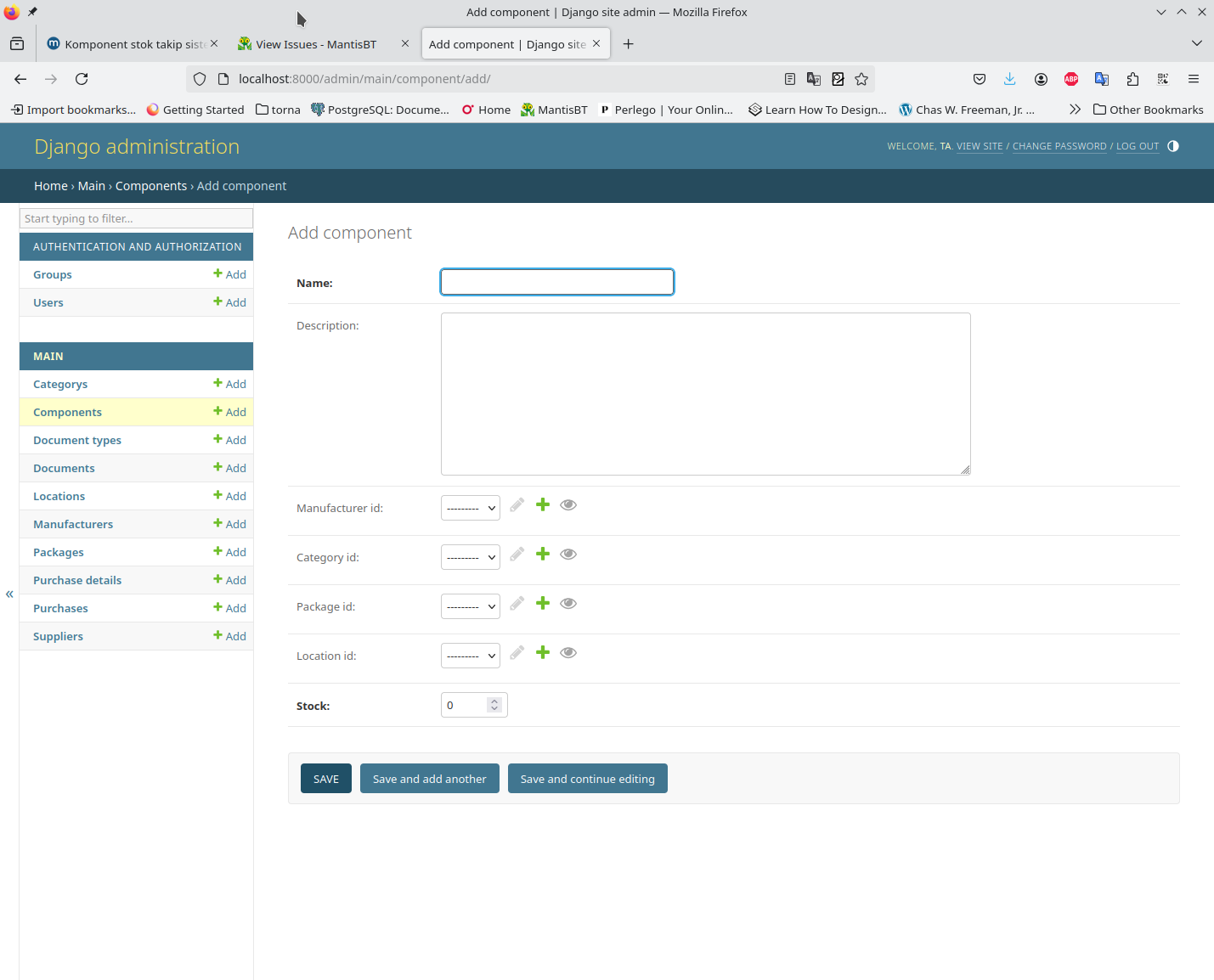The image size is (1214, 980).
Task: View selected package with the eye icon
Action: [x=568, y=604]
